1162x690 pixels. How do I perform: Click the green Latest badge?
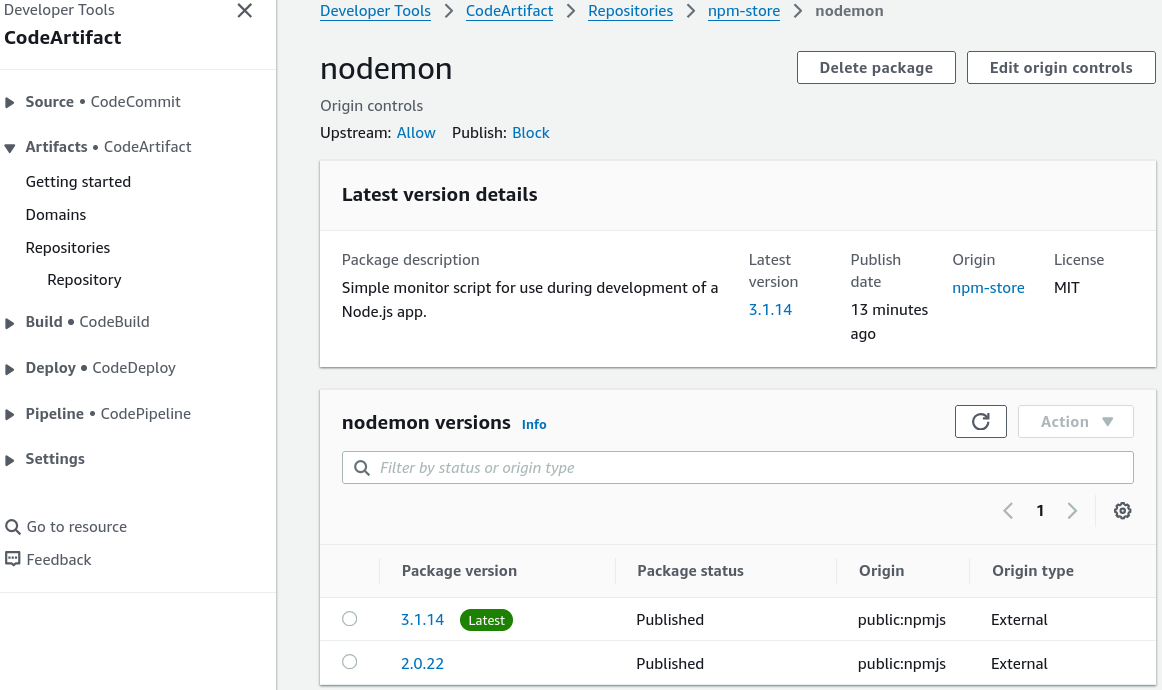(486, 620)
